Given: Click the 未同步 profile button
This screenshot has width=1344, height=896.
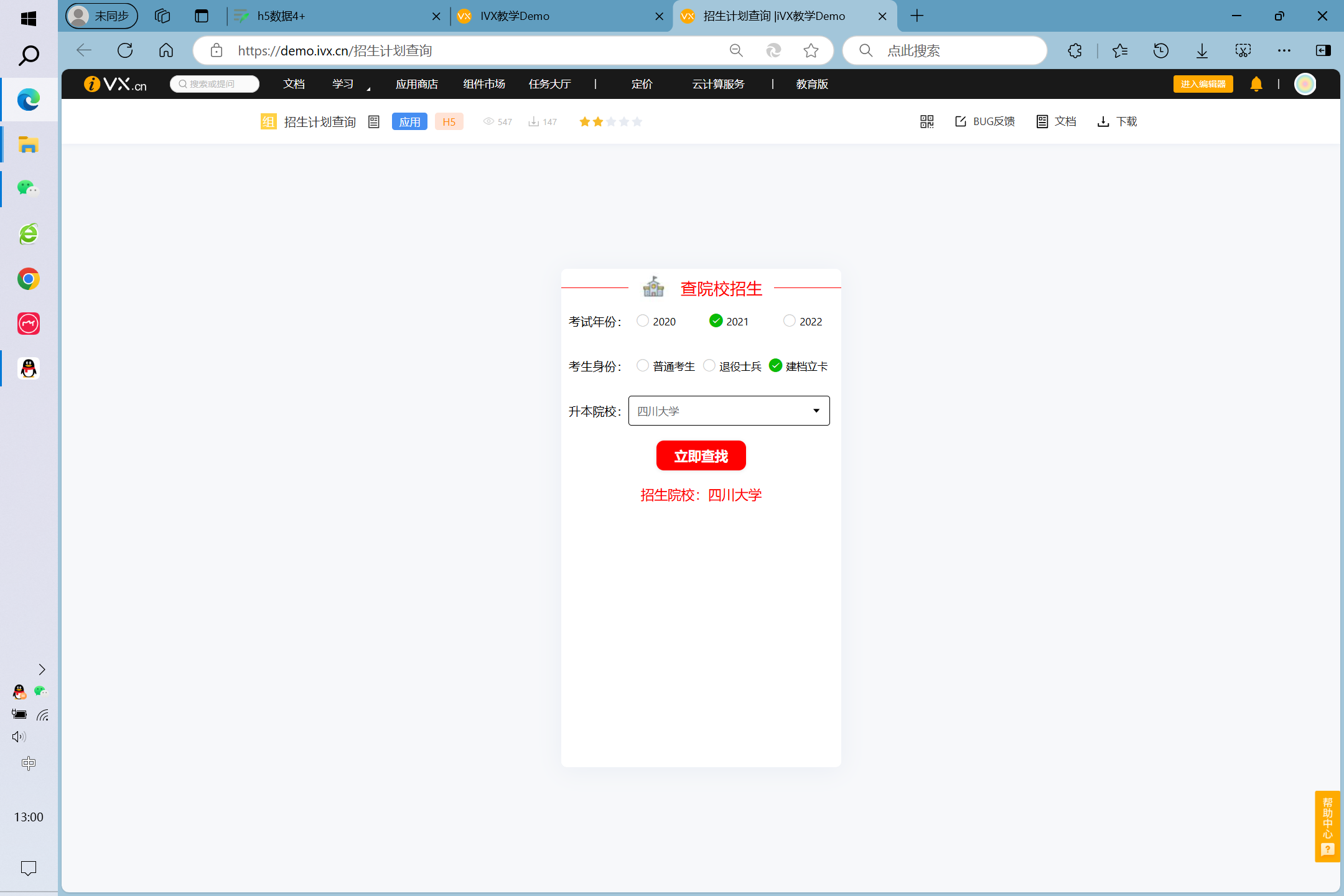Looking at the screenshot, I should pos(102,16).
